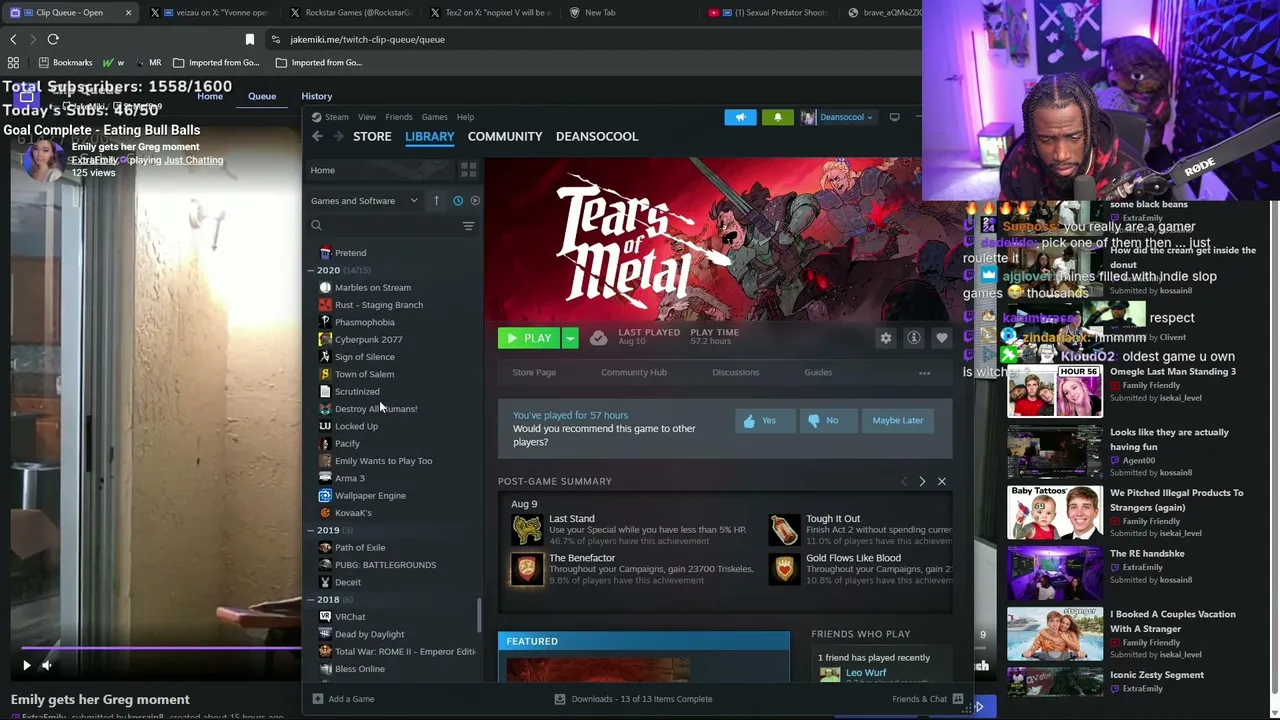Bookmark this page in browser address bar
The height and width of the screenshot is (720, 1280).
click(x=250, y=39)
